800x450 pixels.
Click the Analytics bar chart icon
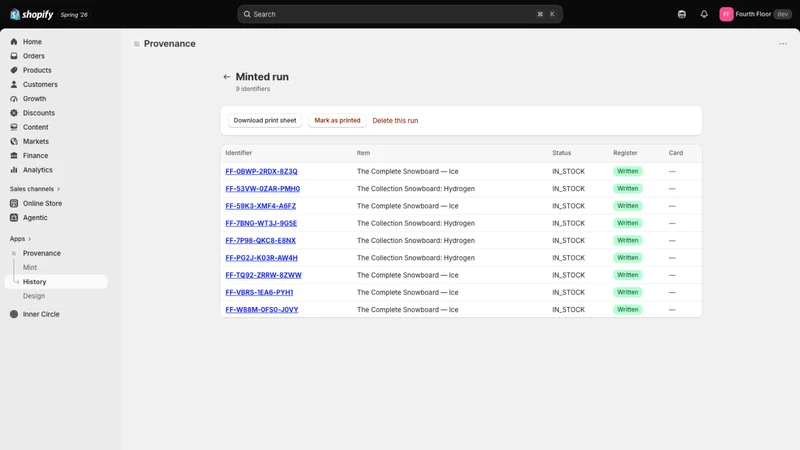coord(14,170)
